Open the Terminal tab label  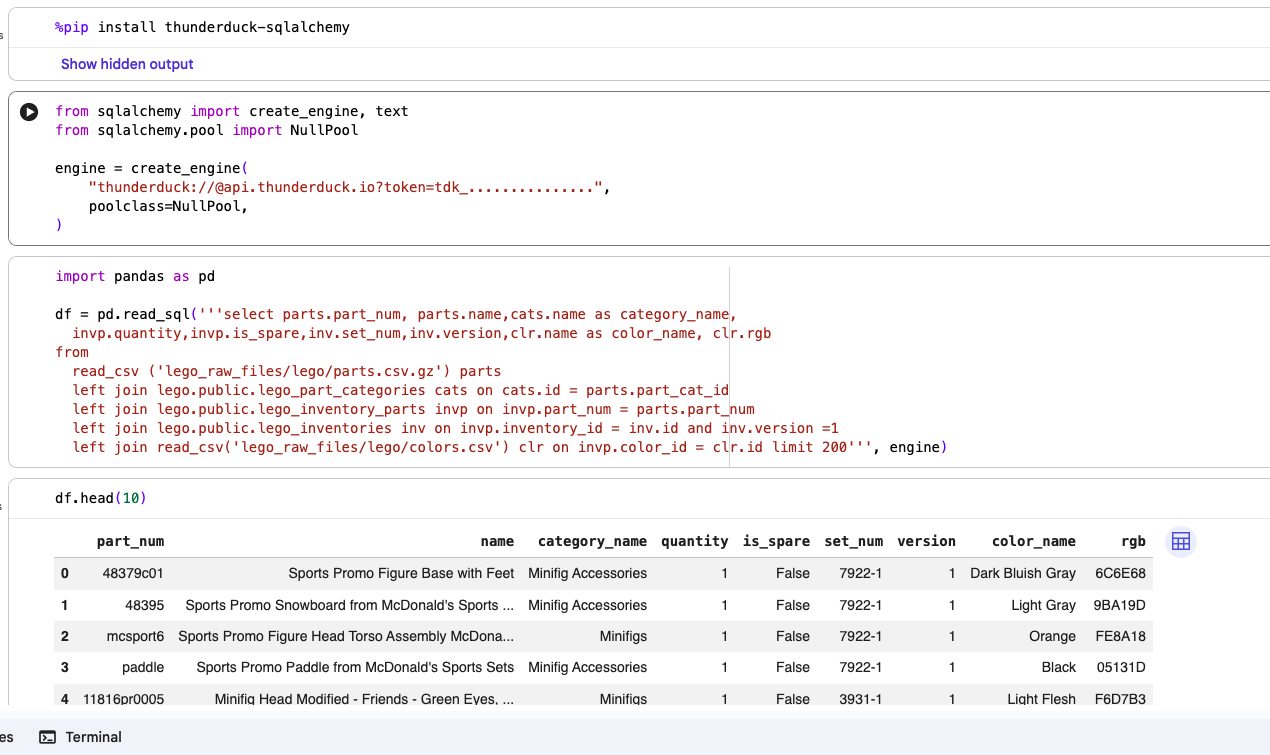click(94, 737)
